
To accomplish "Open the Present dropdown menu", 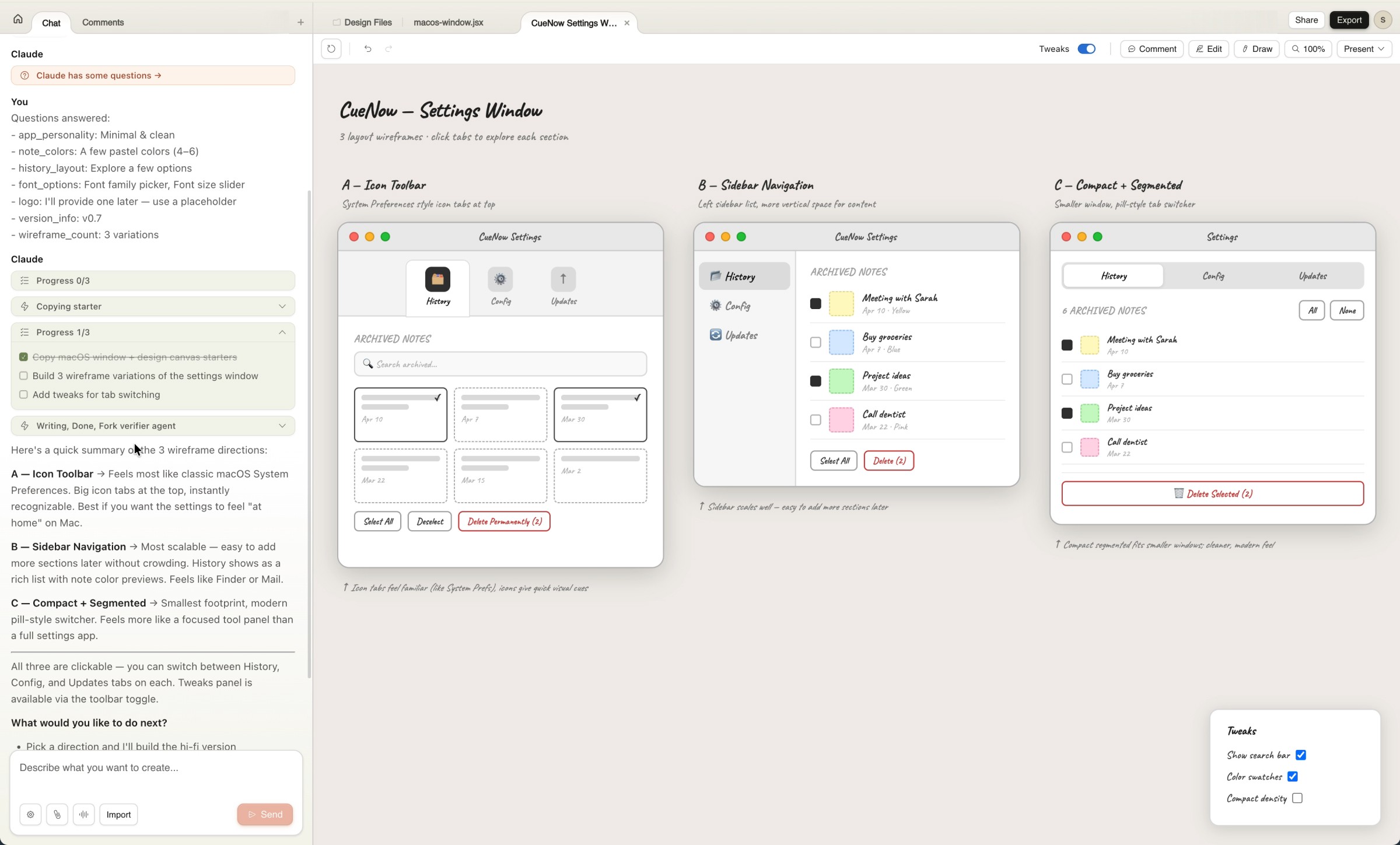I will click(x=1364, y=49).
